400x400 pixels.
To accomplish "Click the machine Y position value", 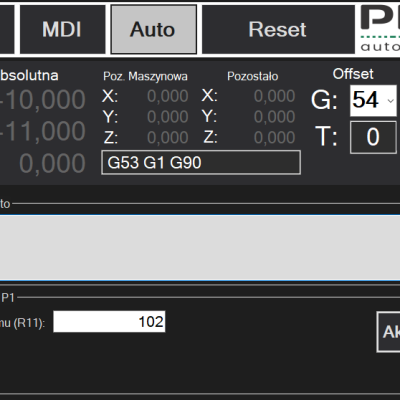I will point(168,117).
